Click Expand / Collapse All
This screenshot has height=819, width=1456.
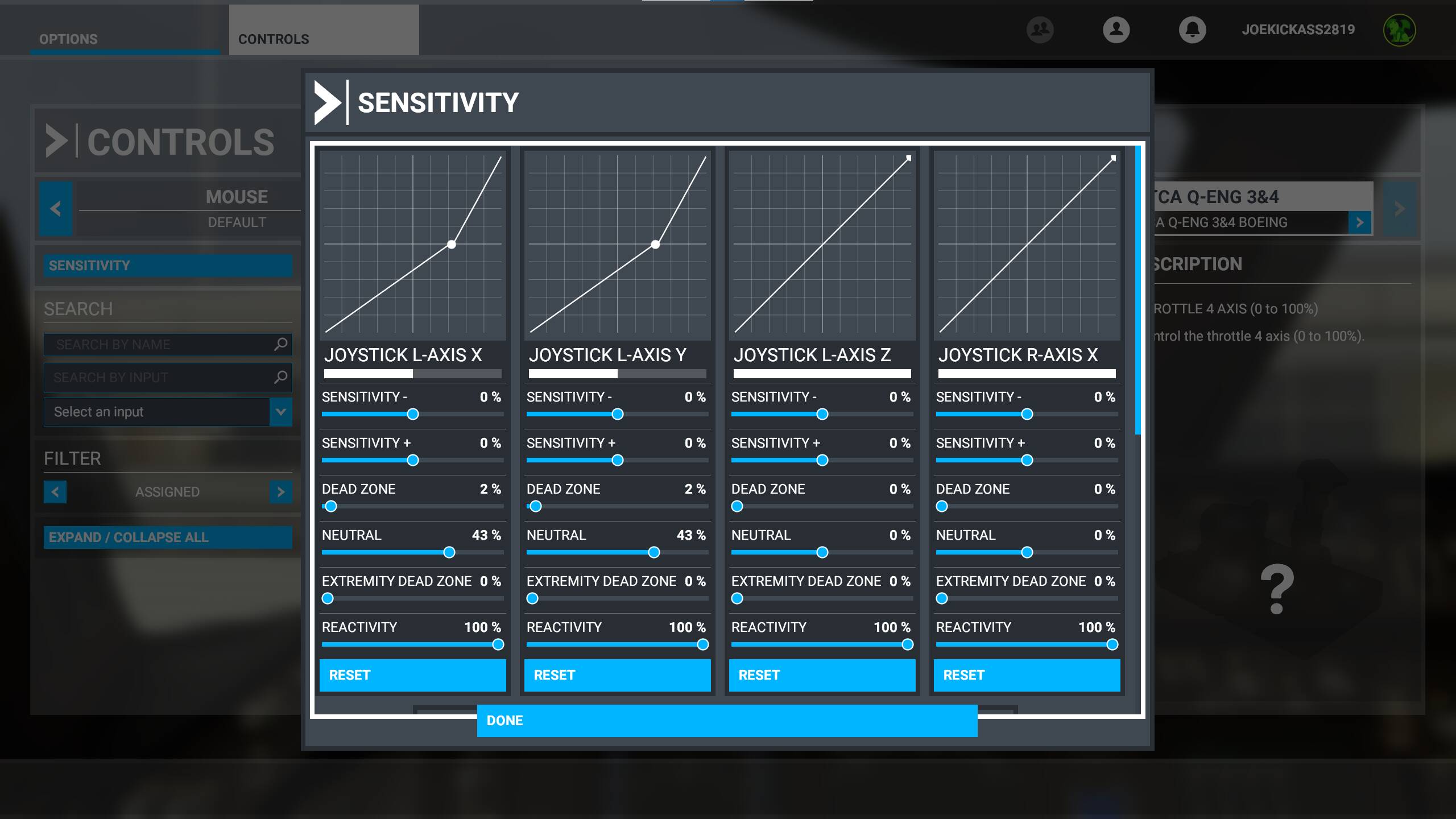[x=168, y=537]
